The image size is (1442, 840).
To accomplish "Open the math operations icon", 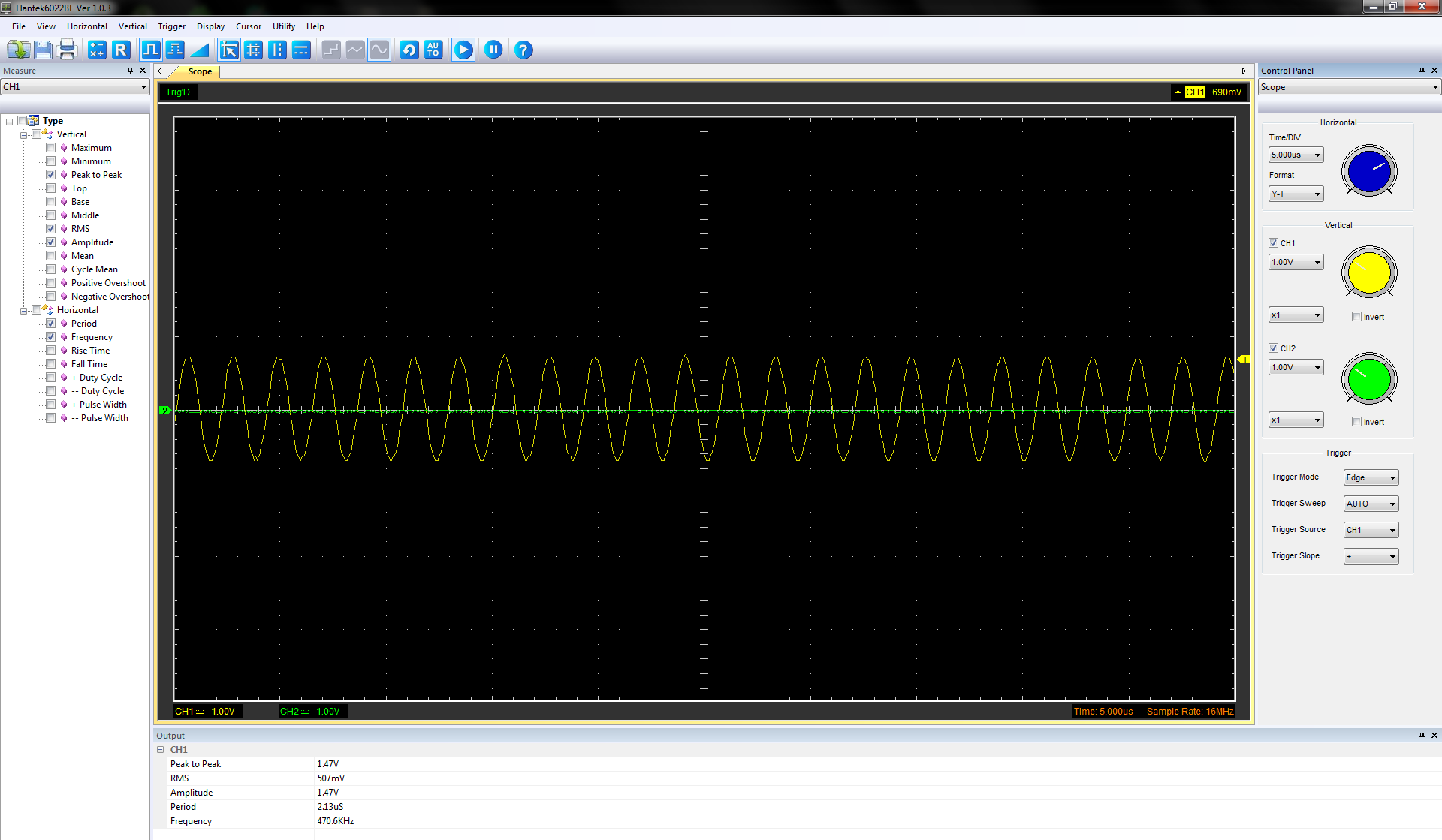I will 97,50.
